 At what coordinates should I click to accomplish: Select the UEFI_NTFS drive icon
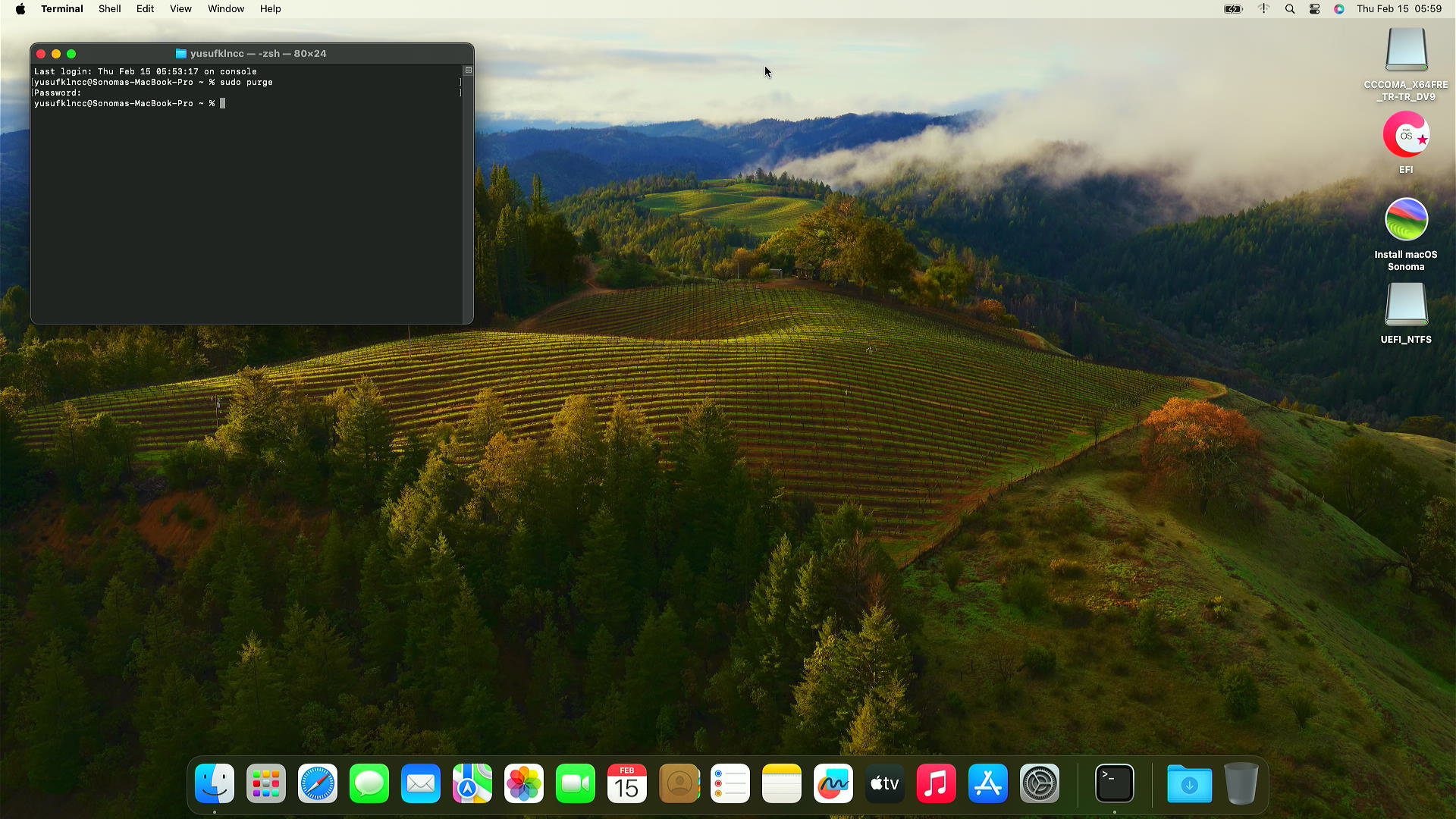[x=1406, y=305]
